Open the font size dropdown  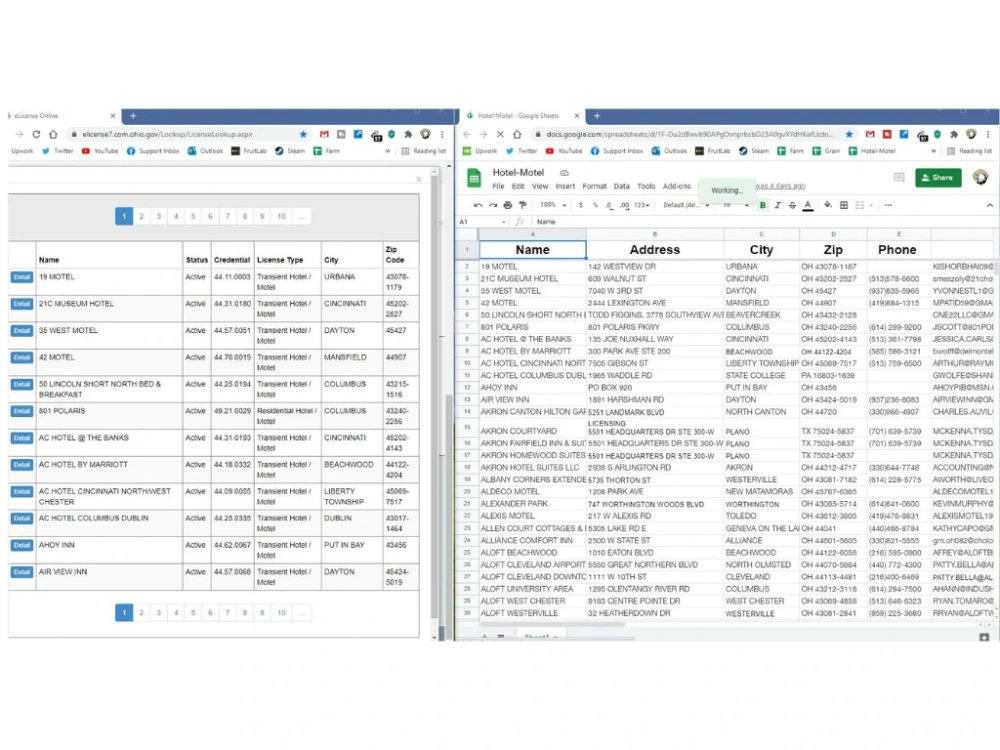coord(735,205)
